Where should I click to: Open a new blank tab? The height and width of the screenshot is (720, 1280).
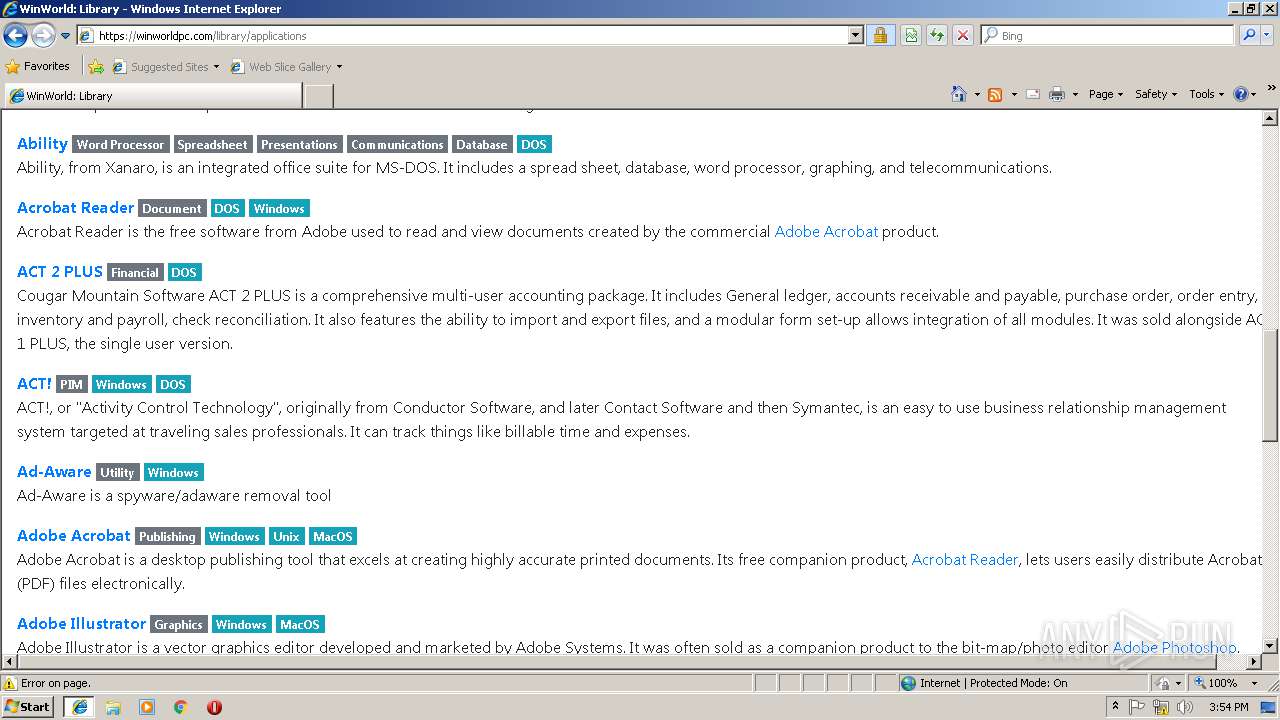pos(318,96)
